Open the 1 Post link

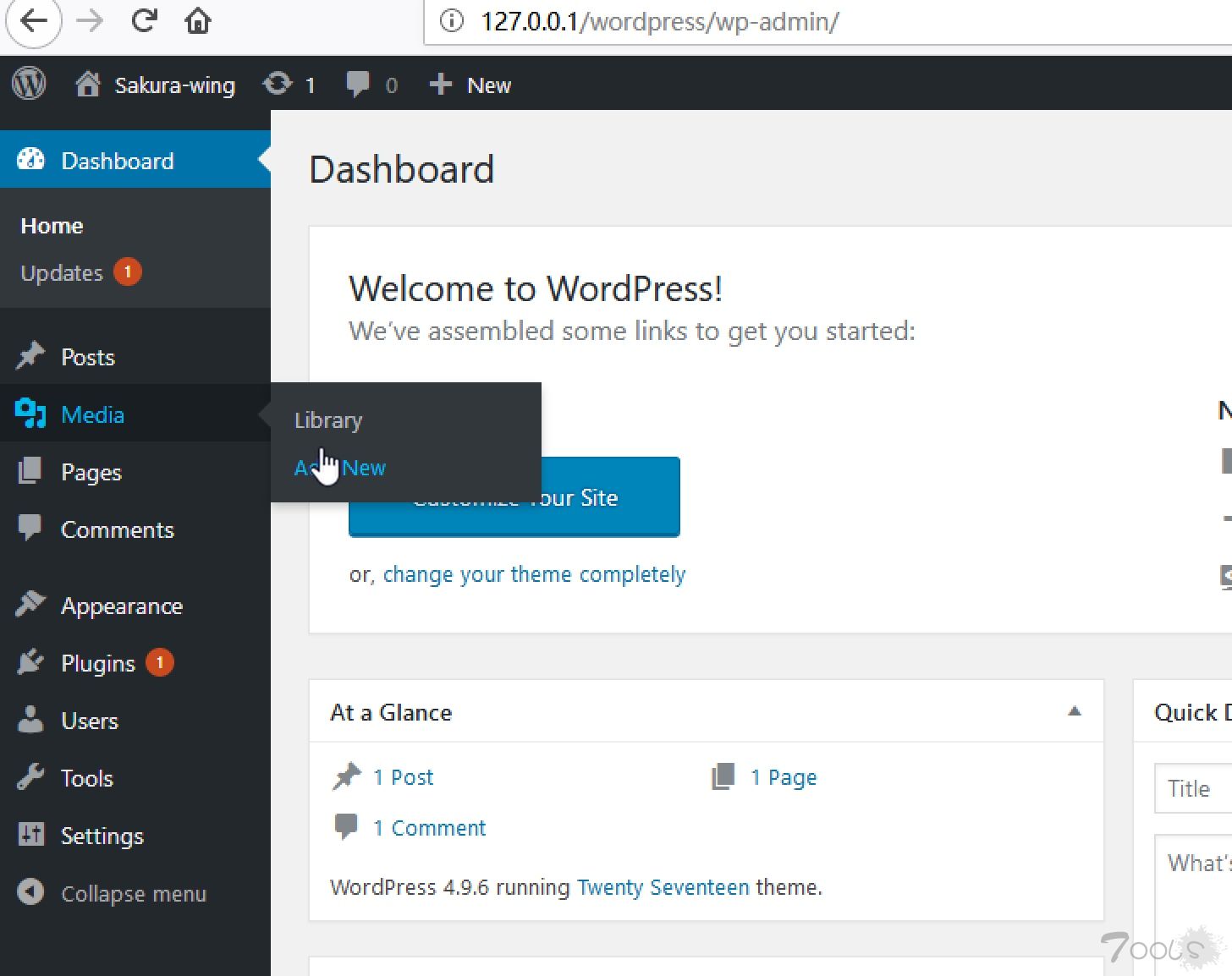coord(404,778)
